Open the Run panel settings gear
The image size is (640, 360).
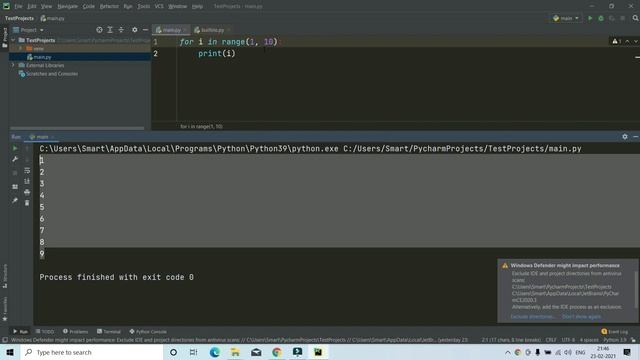[x=625, y=137]
